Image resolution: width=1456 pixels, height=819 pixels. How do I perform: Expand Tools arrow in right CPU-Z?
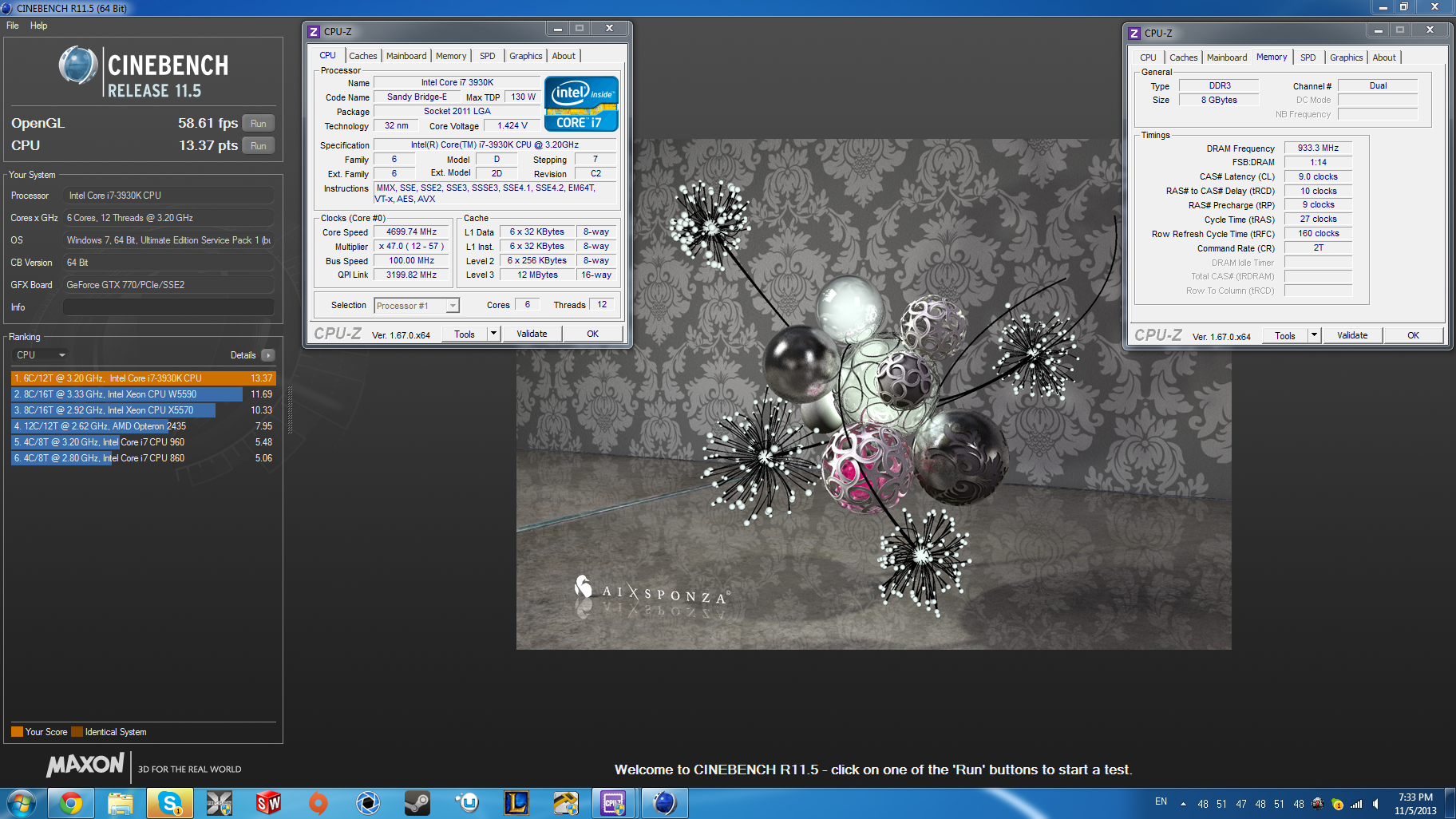1314,336
